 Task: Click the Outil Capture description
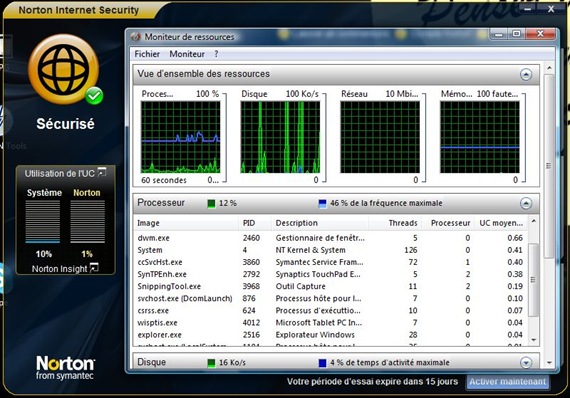click(x=300, y=286)
